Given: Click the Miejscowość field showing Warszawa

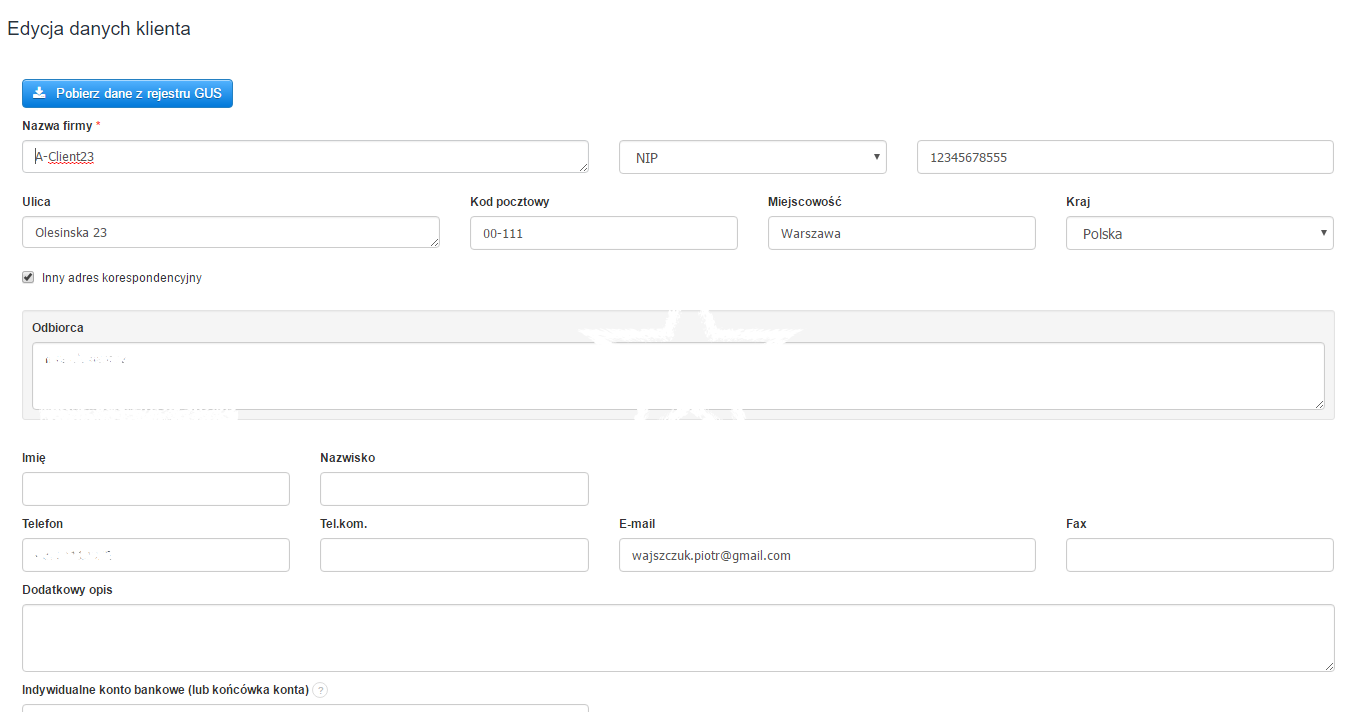Looking at the screenshot, I should click(x=901, y=233).
